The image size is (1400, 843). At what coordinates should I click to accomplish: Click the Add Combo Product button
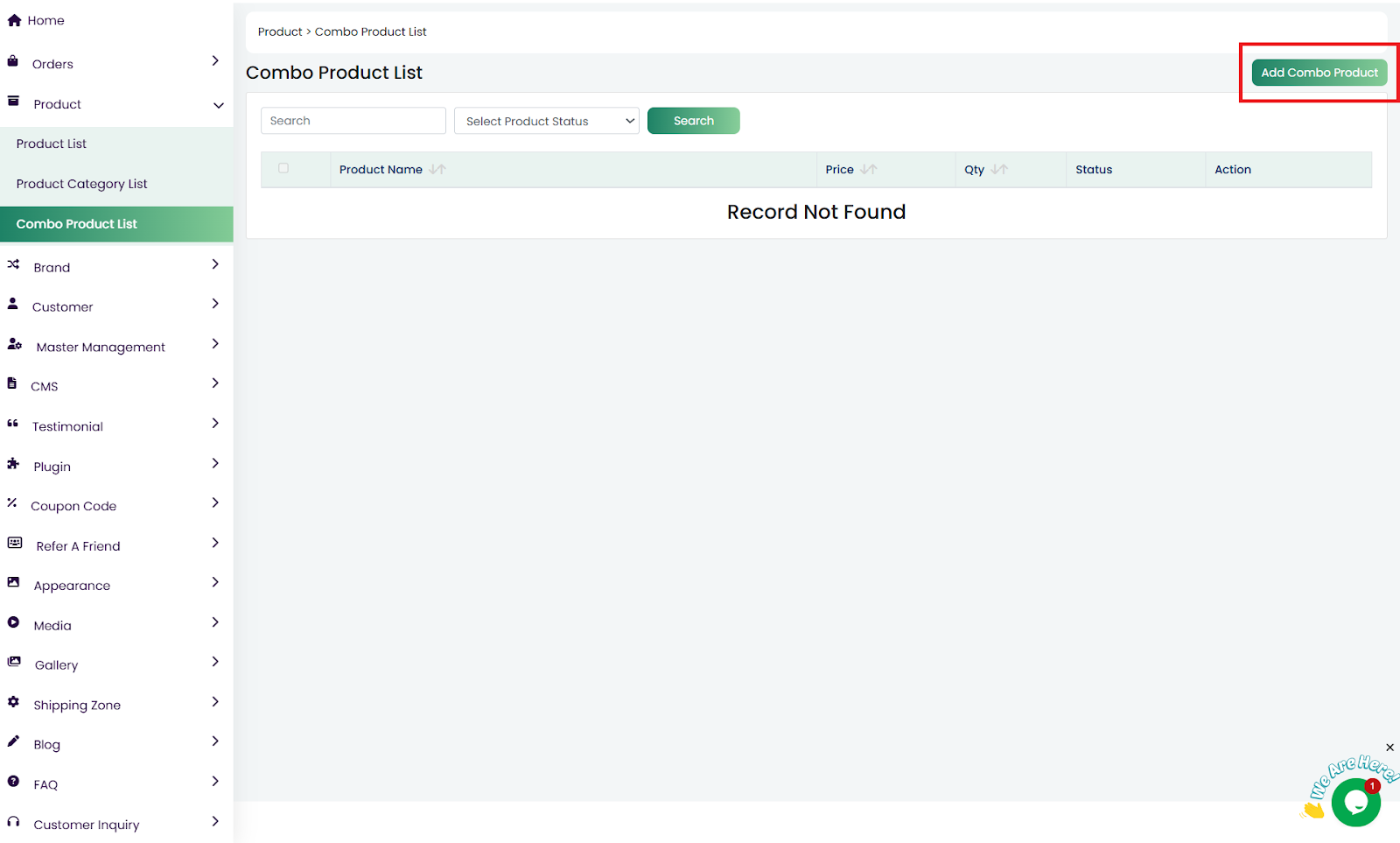point(1319,73)
